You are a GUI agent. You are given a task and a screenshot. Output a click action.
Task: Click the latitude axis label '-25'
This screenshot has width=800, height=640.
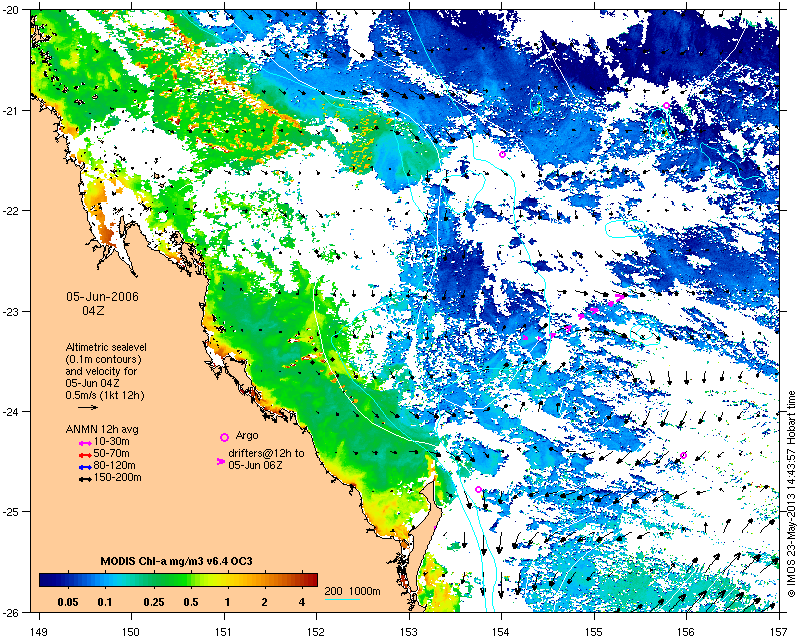tap(11, 512)
